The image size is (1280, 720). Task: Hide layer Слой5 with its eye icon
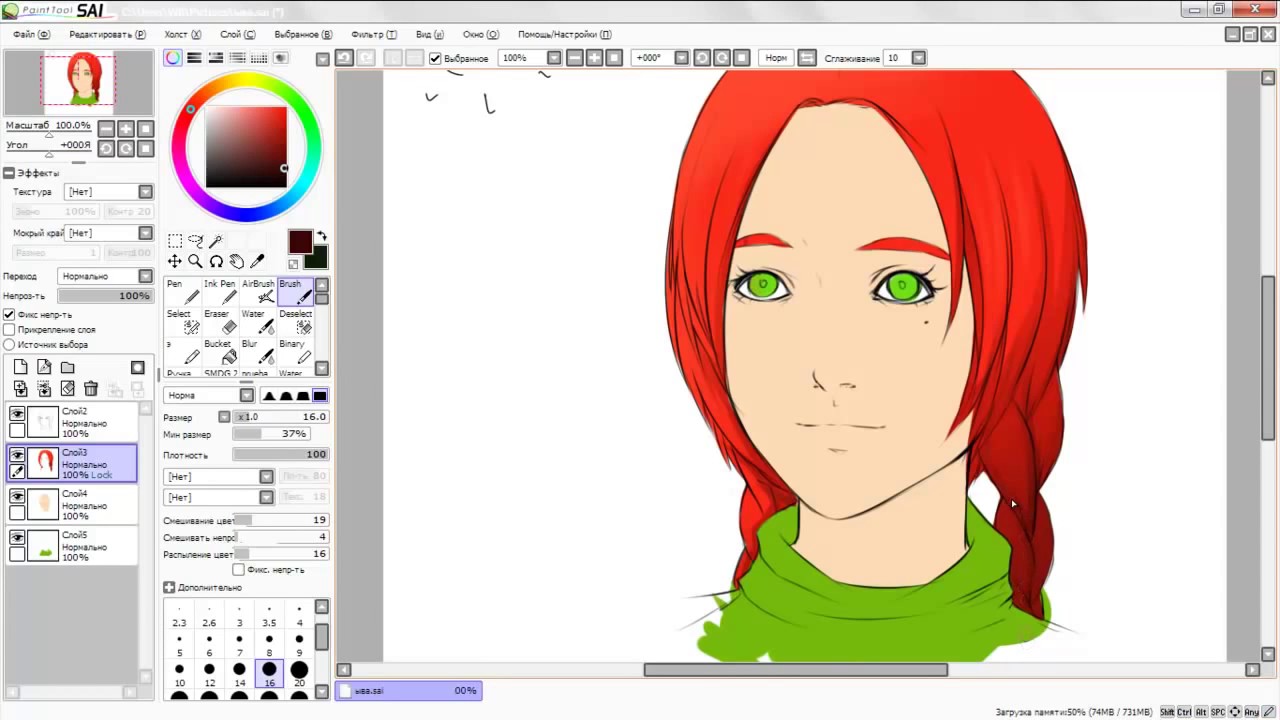(17, 537)
